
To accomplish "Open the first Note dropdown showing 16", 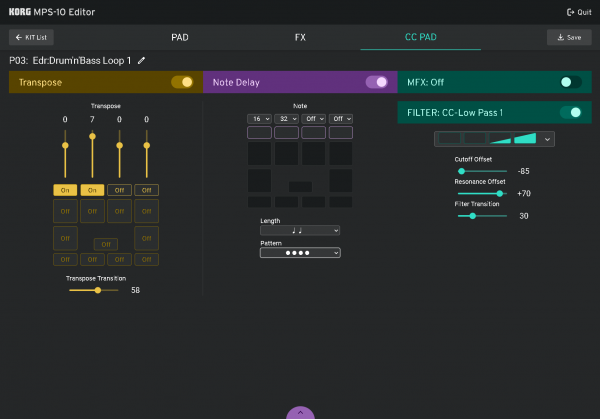I will tap(259, 119).
